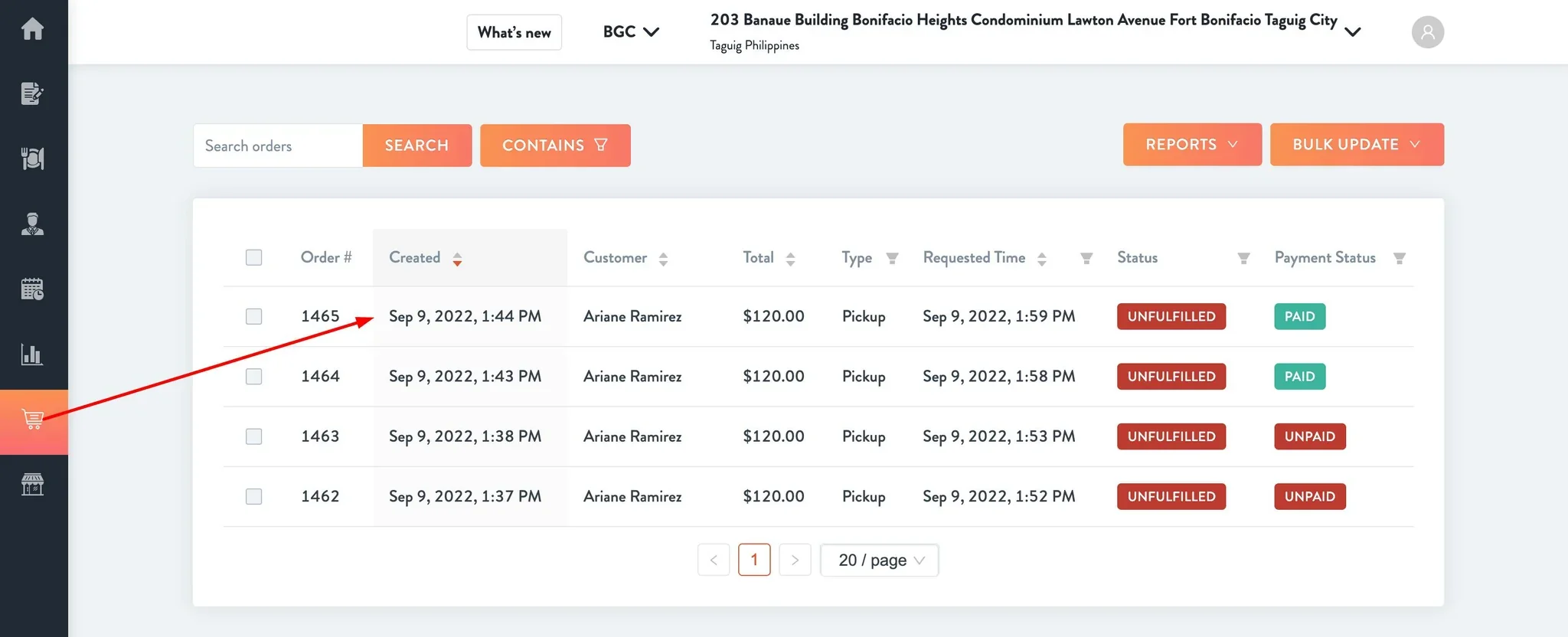Screen dimensions: 1568x637
Task: Open the shopping cart orders icon
Action: coord(33,420)
